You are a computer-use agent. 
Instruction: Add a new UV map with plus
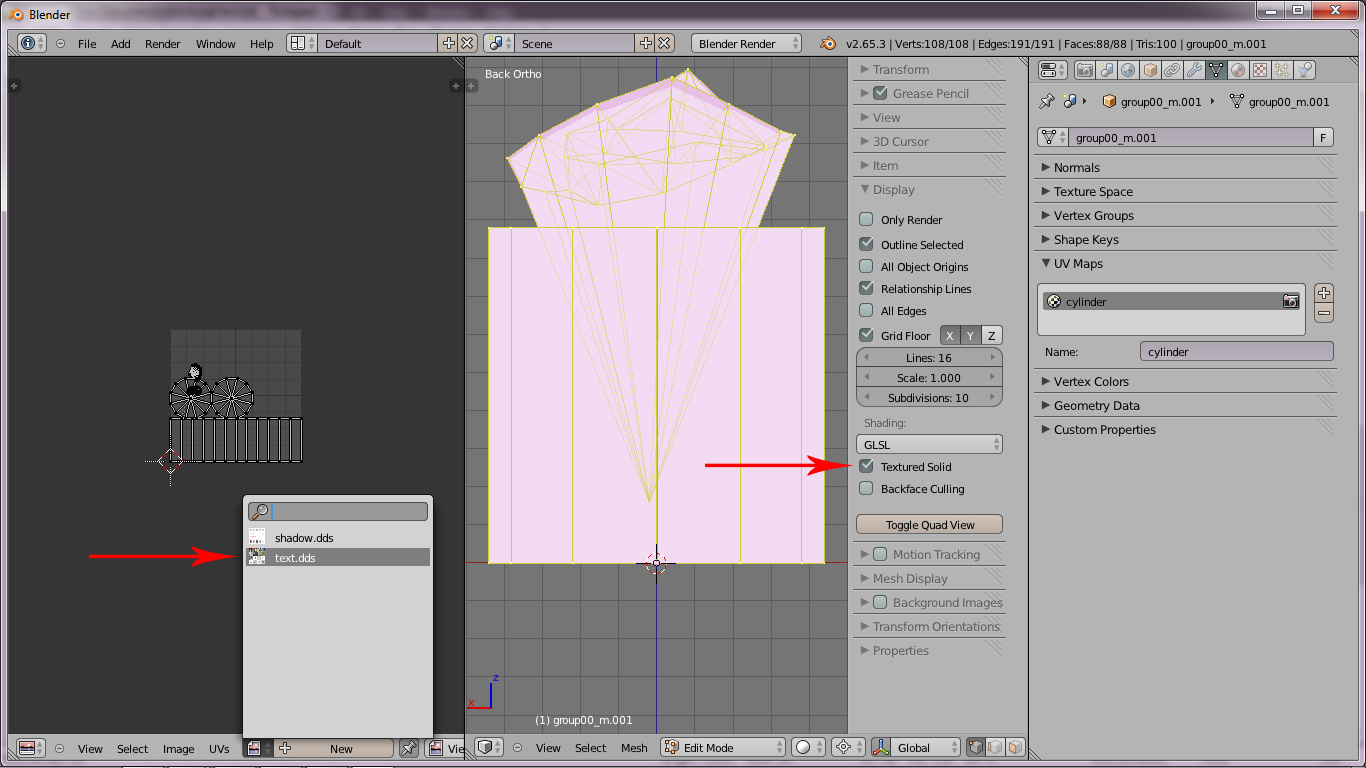[1324, 293]
